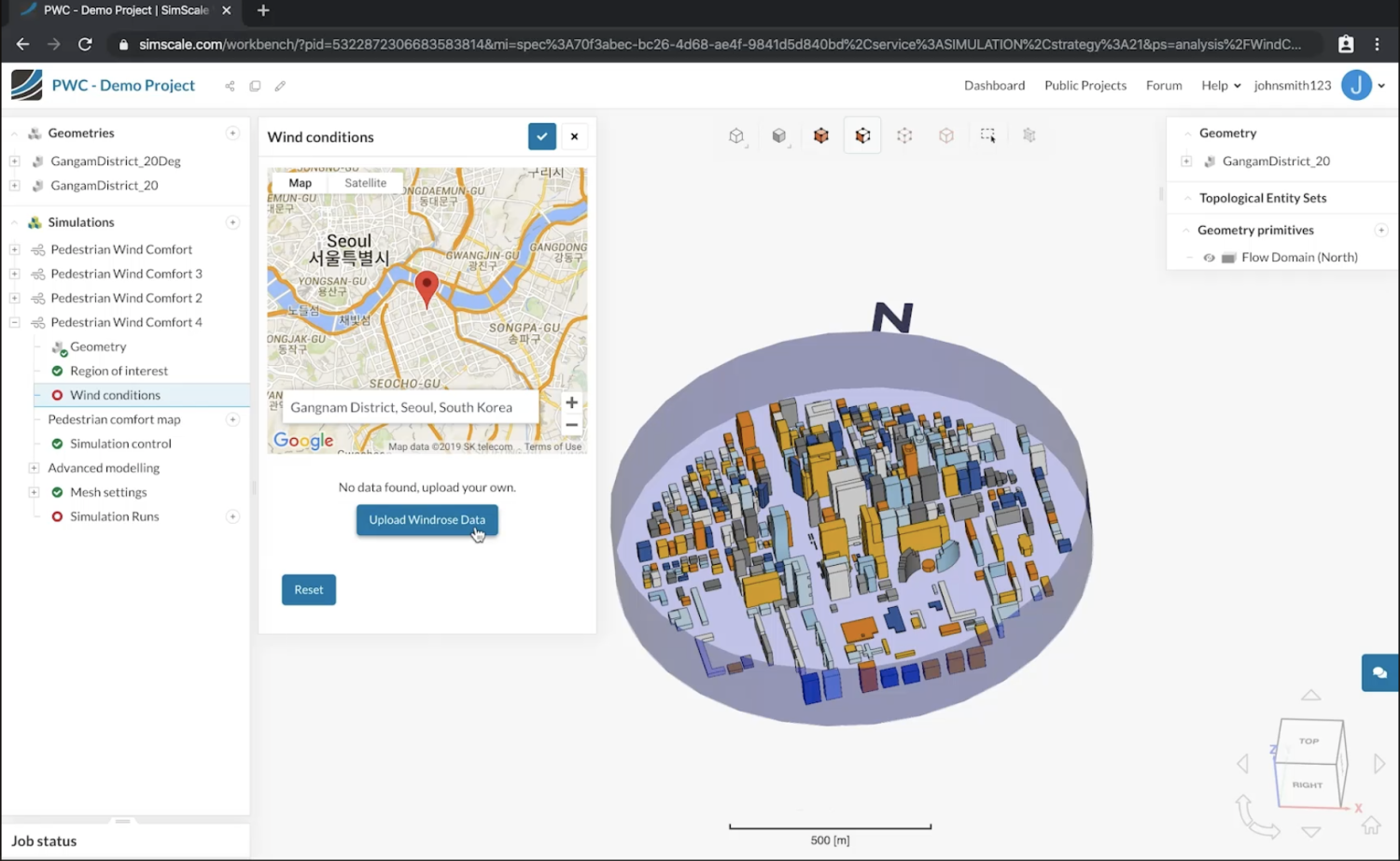
Task: Go to Public Projects
Action: pos(1085,85)
